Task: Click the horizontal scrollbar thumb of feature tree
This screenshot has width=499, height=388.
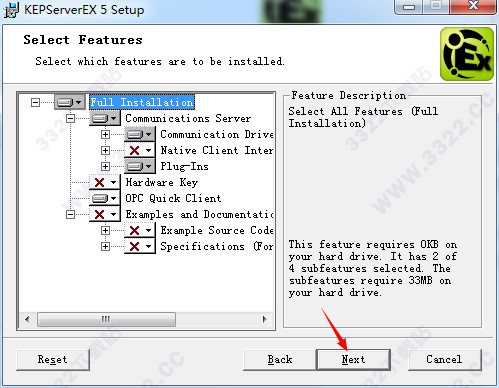Action: coord(106,319)
